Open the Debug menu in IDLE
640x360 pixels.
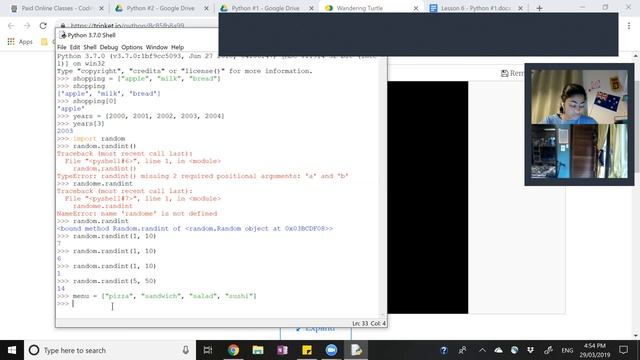[x=109, y=47]
